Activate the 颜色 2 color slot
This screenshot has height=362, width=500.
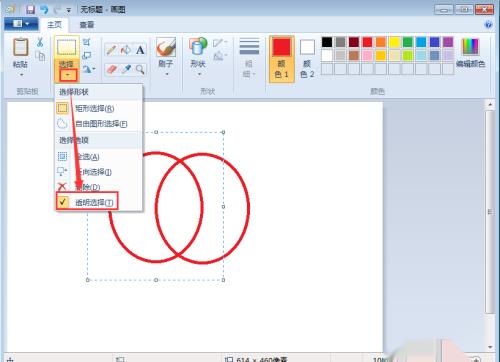(307, 59)
